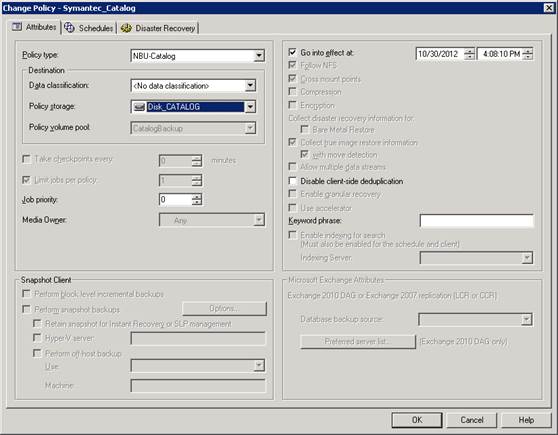The image size is (558, 435).
Task: Click the Cancel button
Action: click(x=472, y=420)
